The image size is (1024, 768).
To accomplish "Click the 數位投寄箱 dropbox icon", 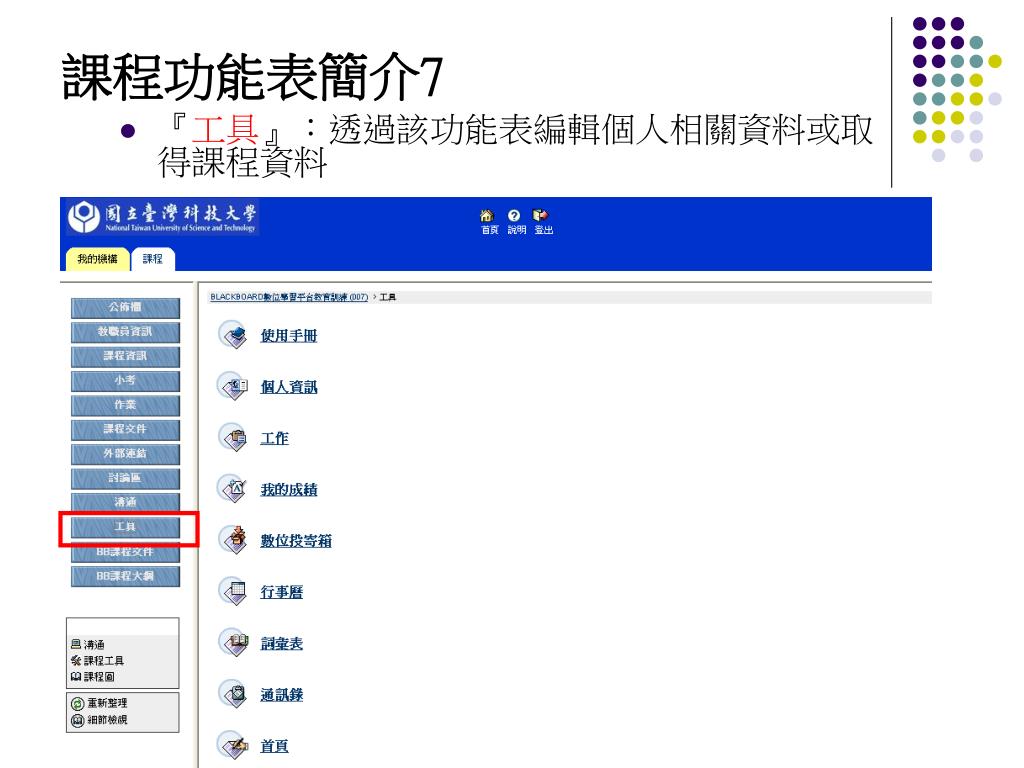I will pos(232,540).
